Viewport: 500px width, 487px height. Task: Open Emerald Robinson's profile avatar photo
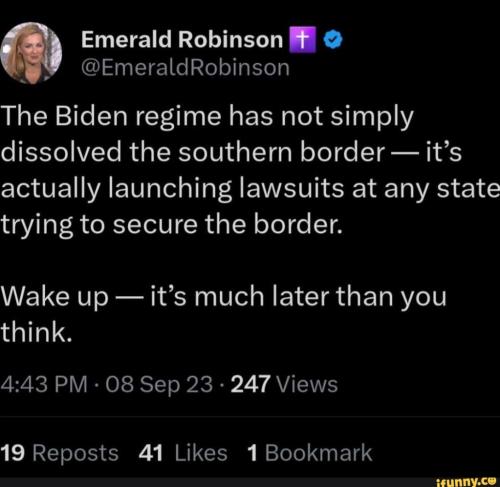[31, 53]
